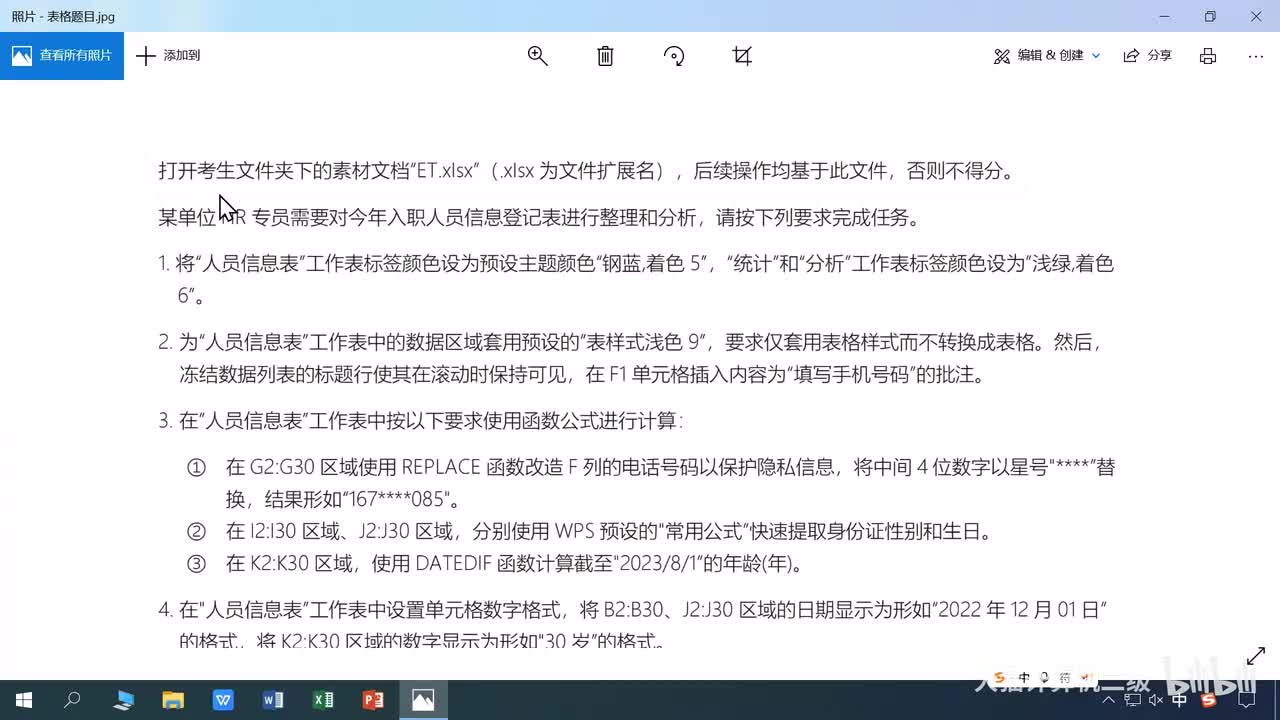Open the more options ellipsis menu

(x=1256, y=56)
